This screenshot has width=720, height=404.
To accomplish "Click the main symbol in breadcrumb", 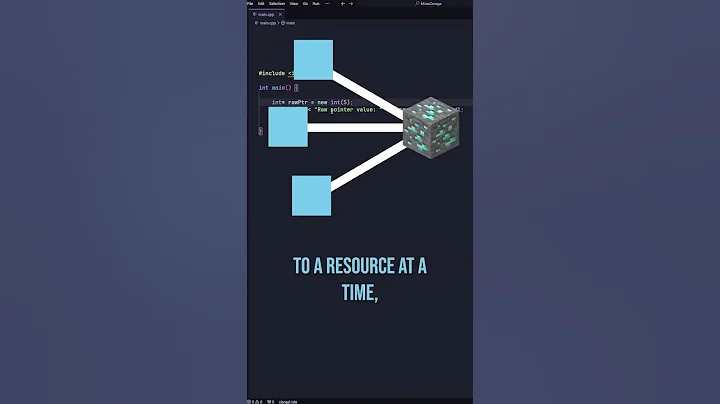I will click(x=288, y=23).
